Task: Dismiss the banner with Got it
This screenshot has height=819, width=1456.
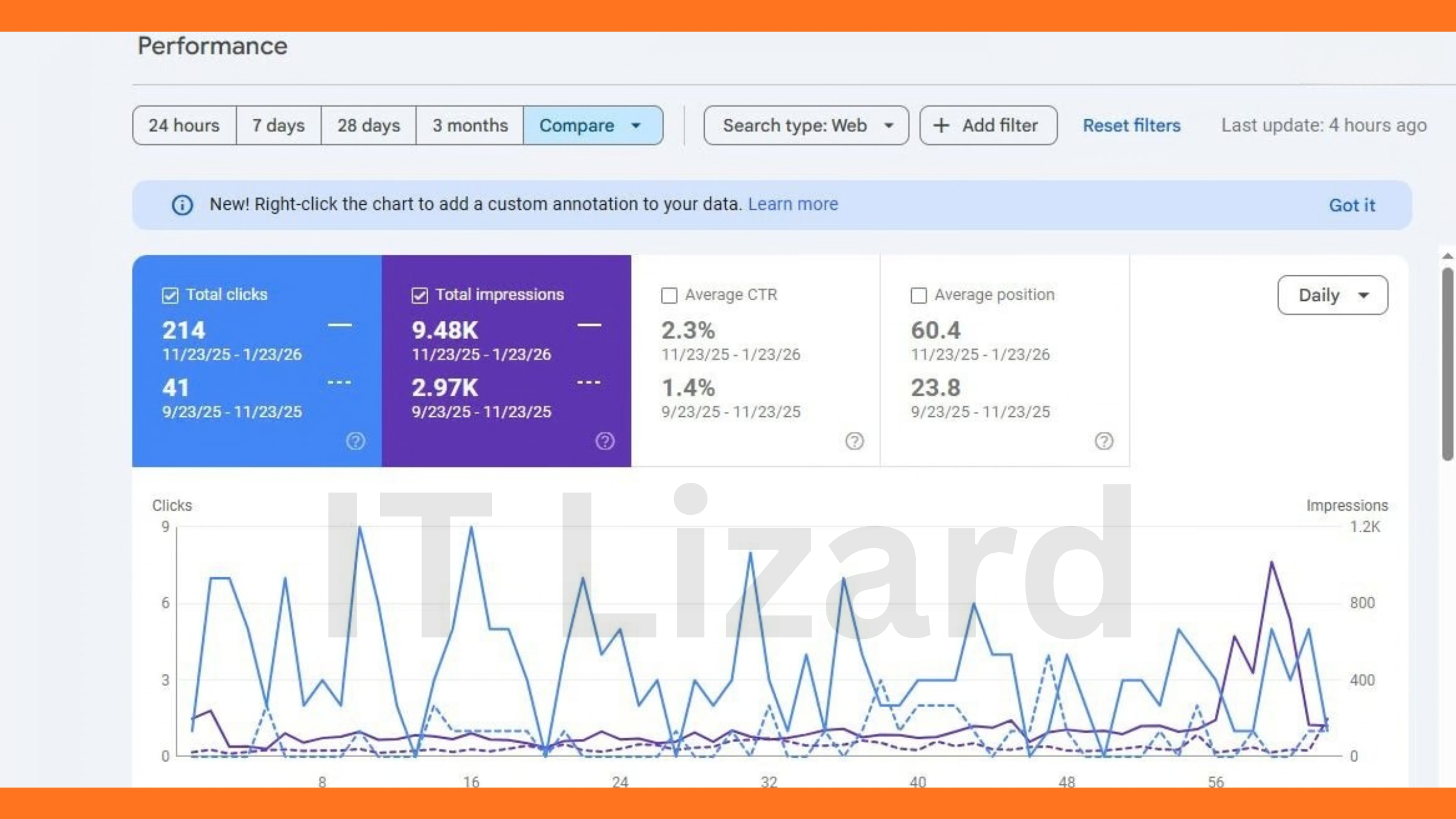Action: tap(1351, 205)
